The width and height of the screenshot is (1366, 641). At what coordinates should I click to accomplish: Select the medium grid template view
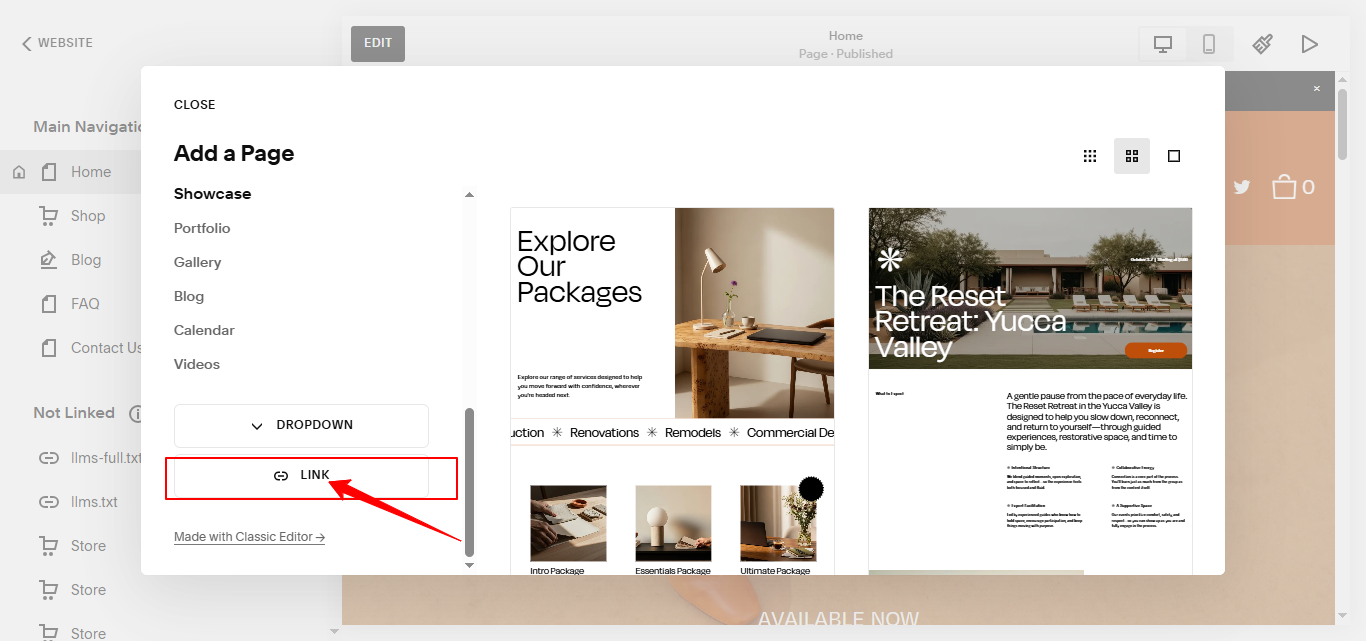(1132, 156)
